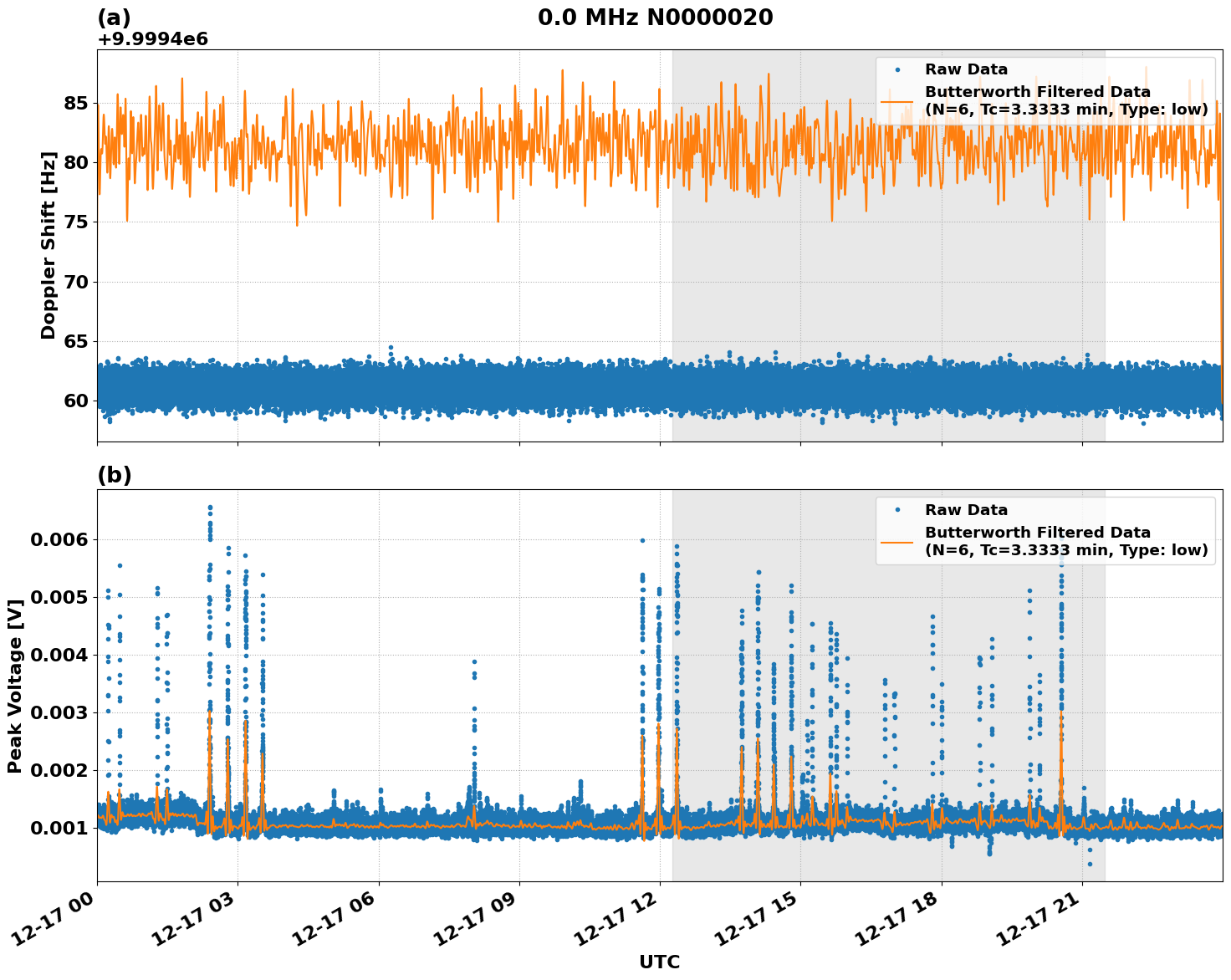Select the title 0.0 MHz N0000020
The height and width of the screenshot is (980, 1231).
tap(657, 15)
